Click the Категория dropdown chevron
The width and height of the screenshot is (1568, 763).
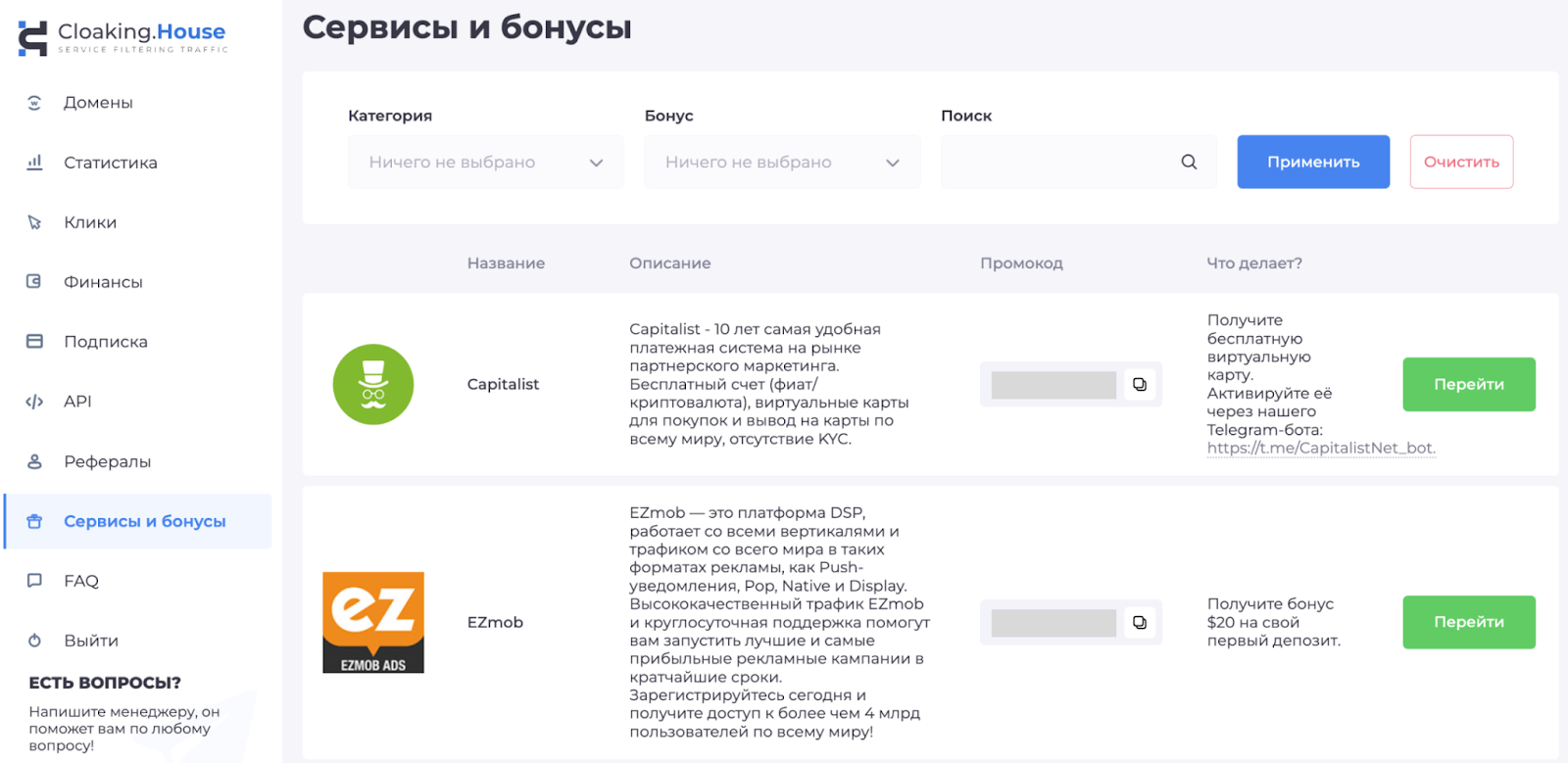point(596,163)
